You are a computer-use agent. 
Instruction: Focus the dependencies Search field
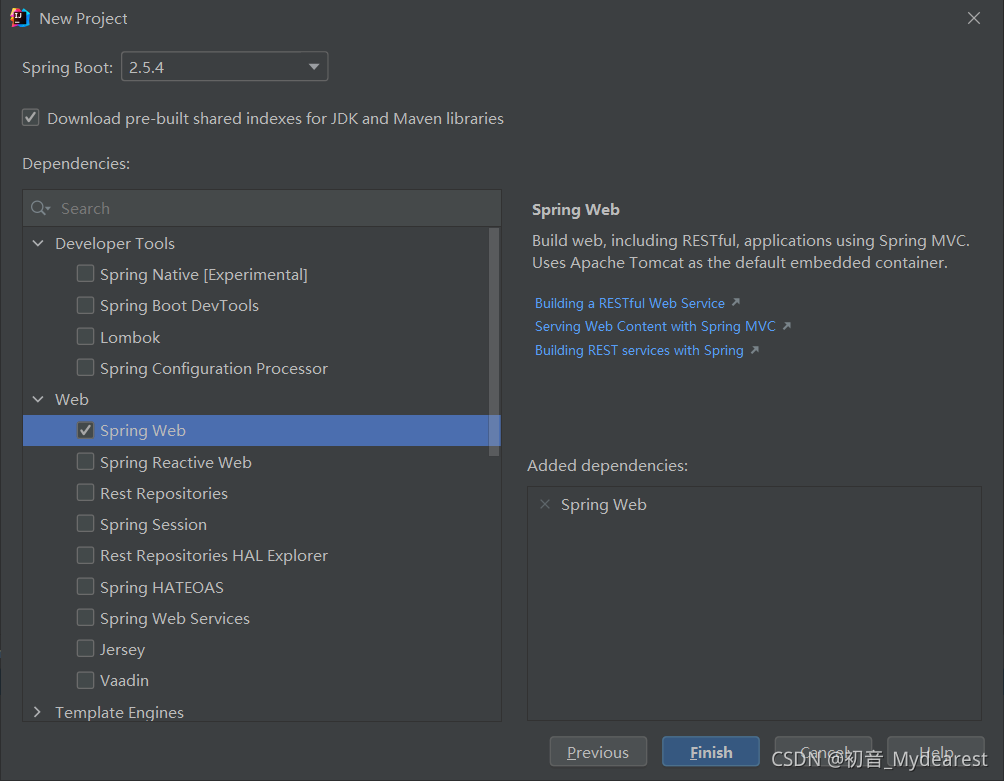coord(262,208)
